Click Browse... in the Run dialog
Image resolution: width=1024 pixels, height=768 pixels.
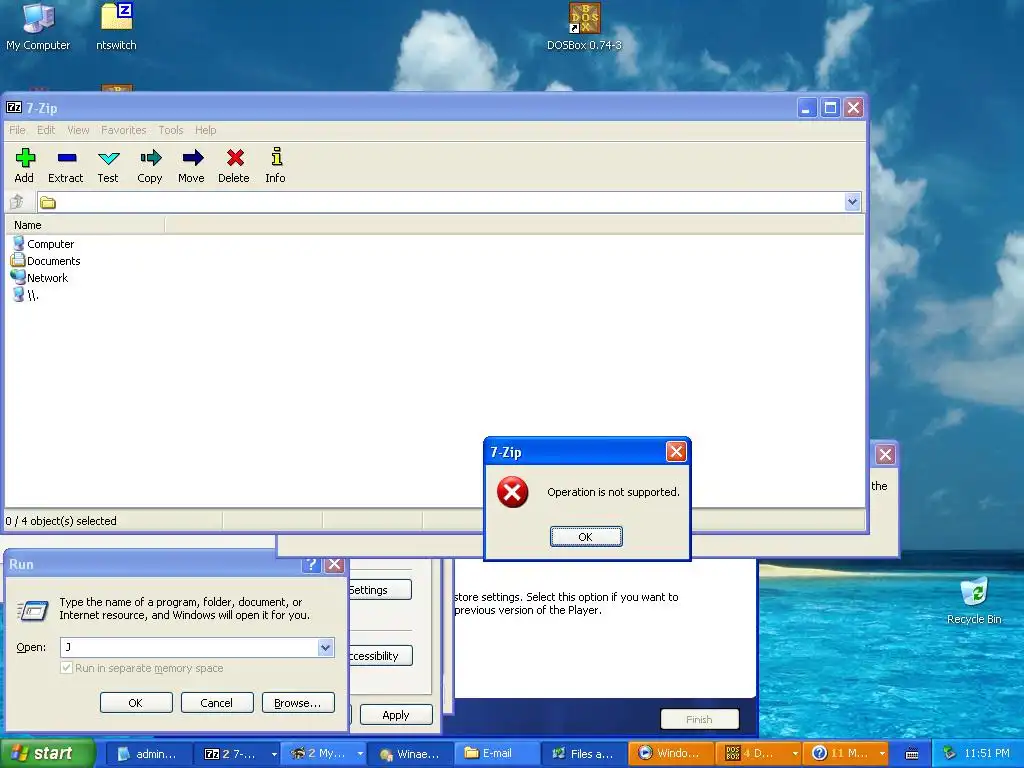click(x=298, y=703)
